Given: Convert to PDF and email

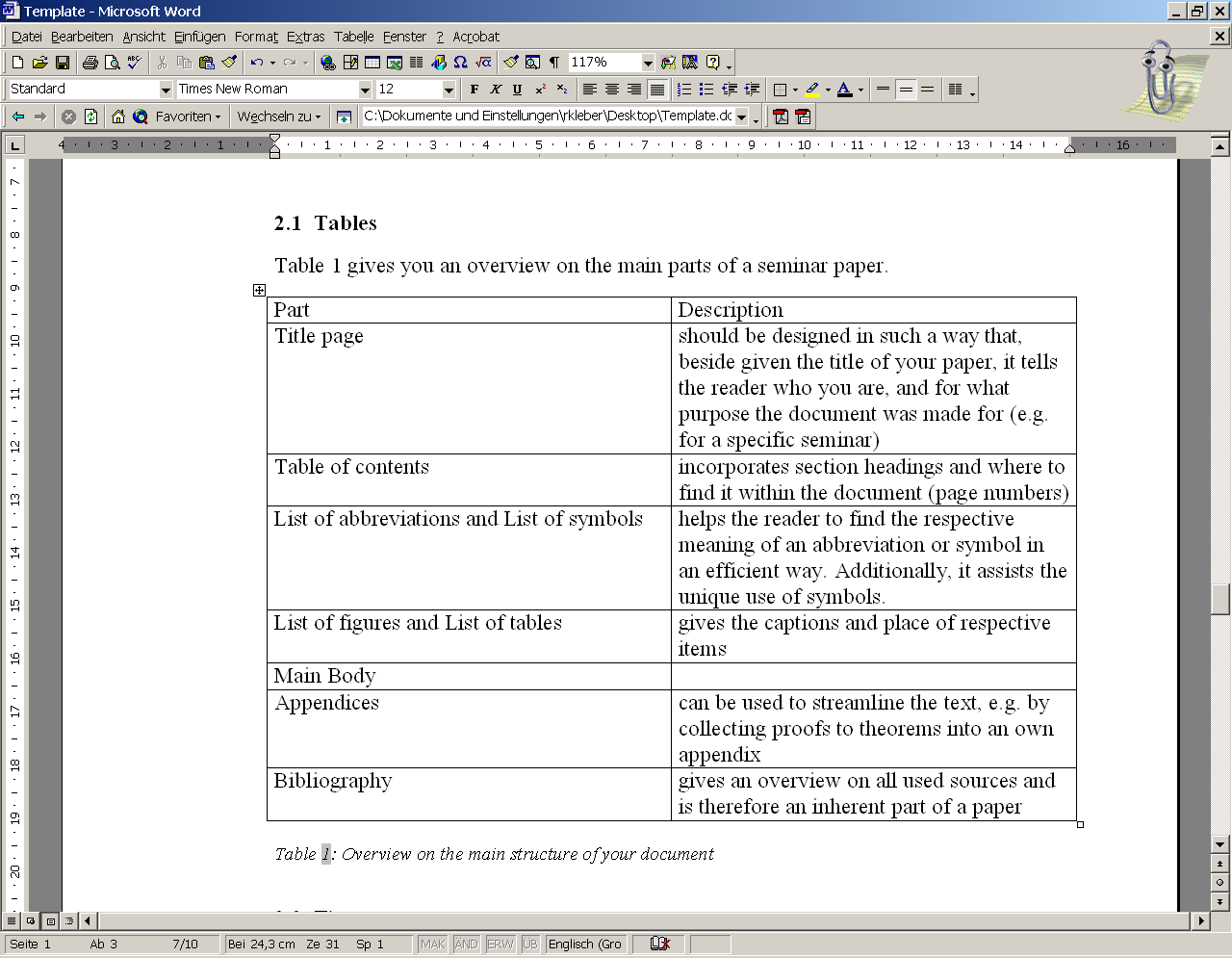Looking at the screenshot, I should coord(803,117).
